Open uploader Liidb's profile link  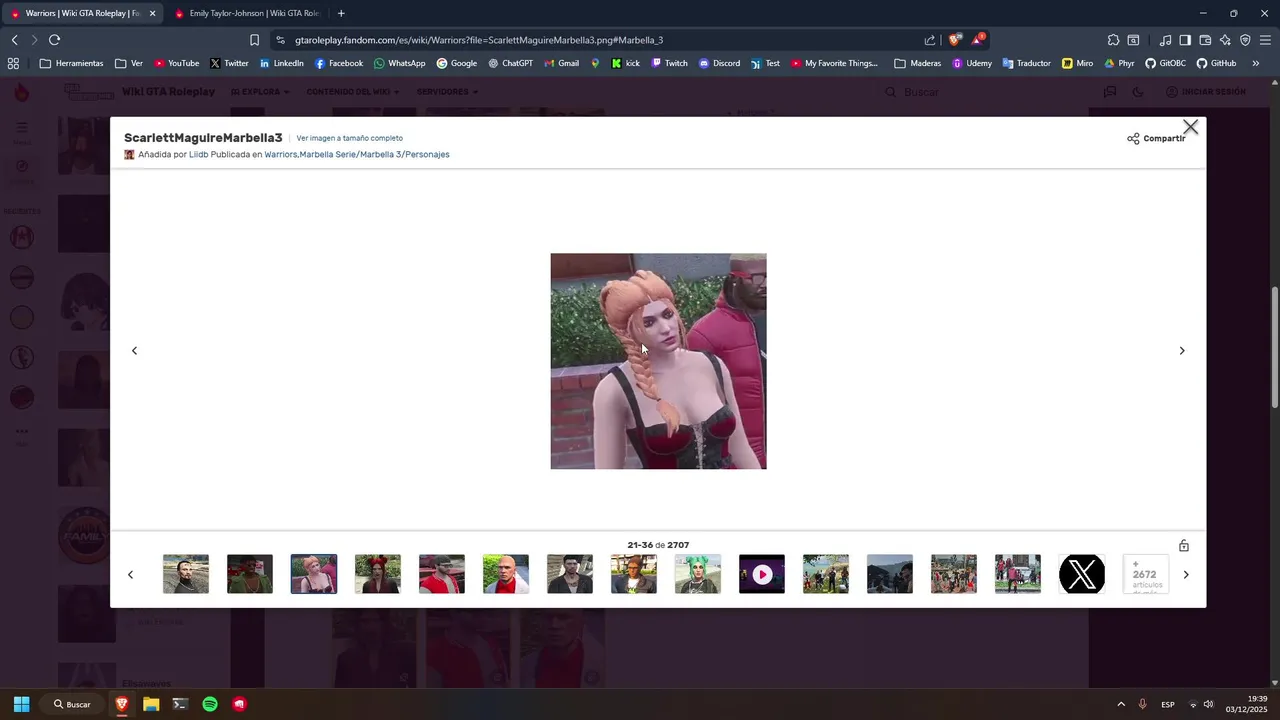198,155
